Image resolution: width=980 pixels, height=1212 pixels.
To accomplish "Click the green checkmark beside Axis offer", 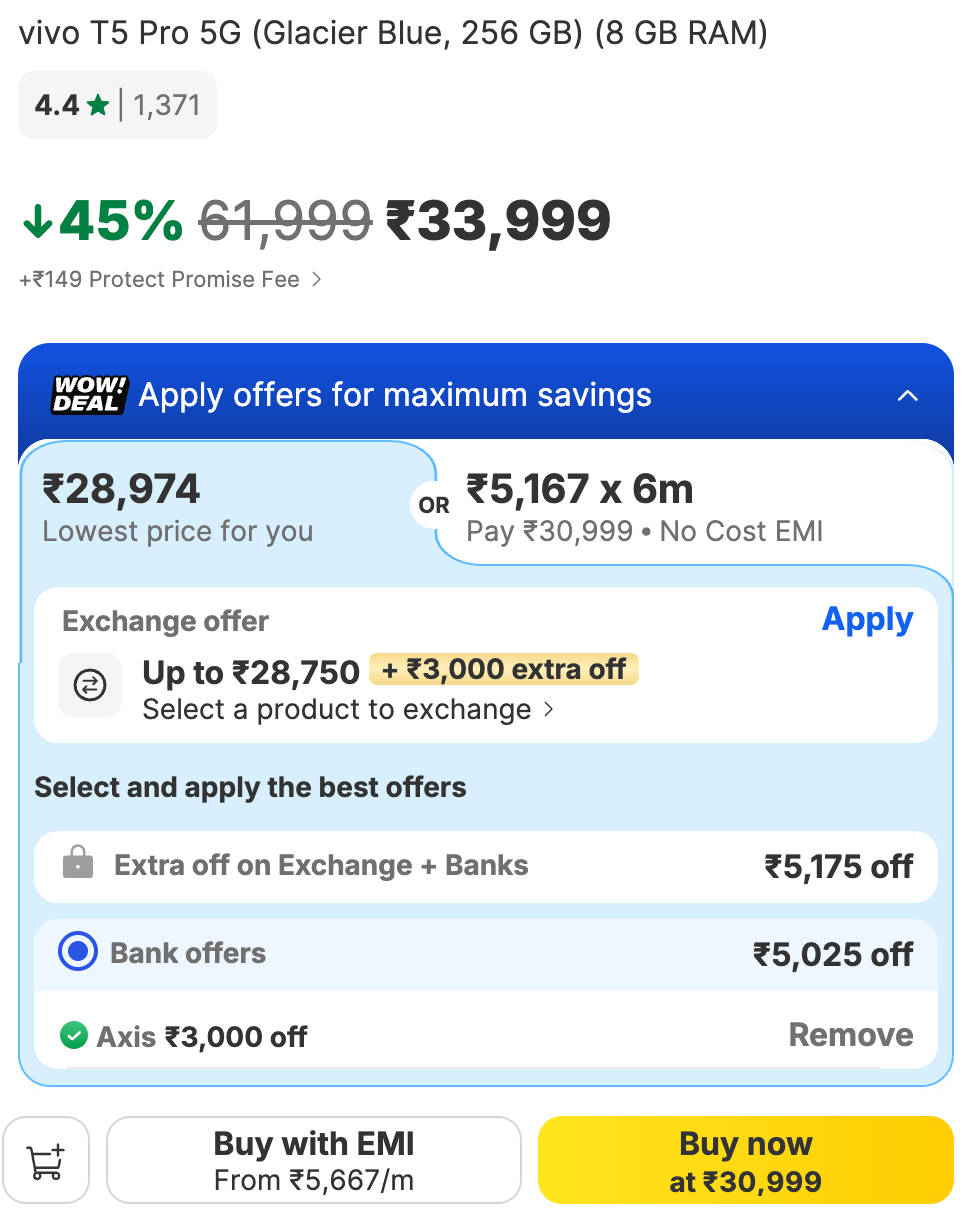I will coord(73,1035).
